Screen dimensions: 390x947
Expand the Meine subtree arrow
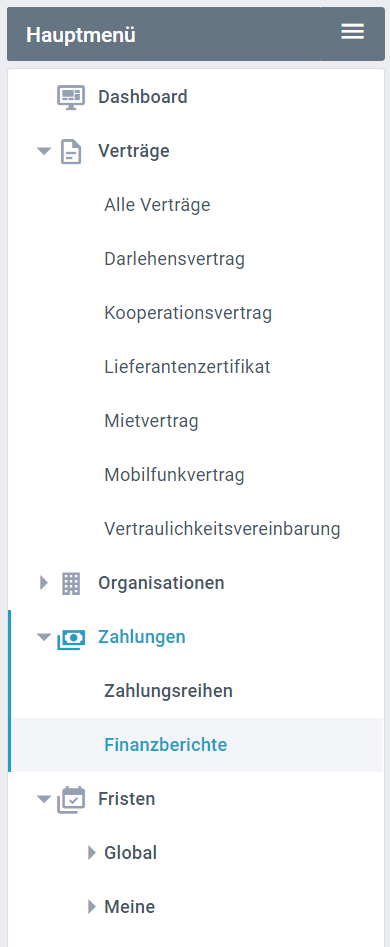[92, 907]
